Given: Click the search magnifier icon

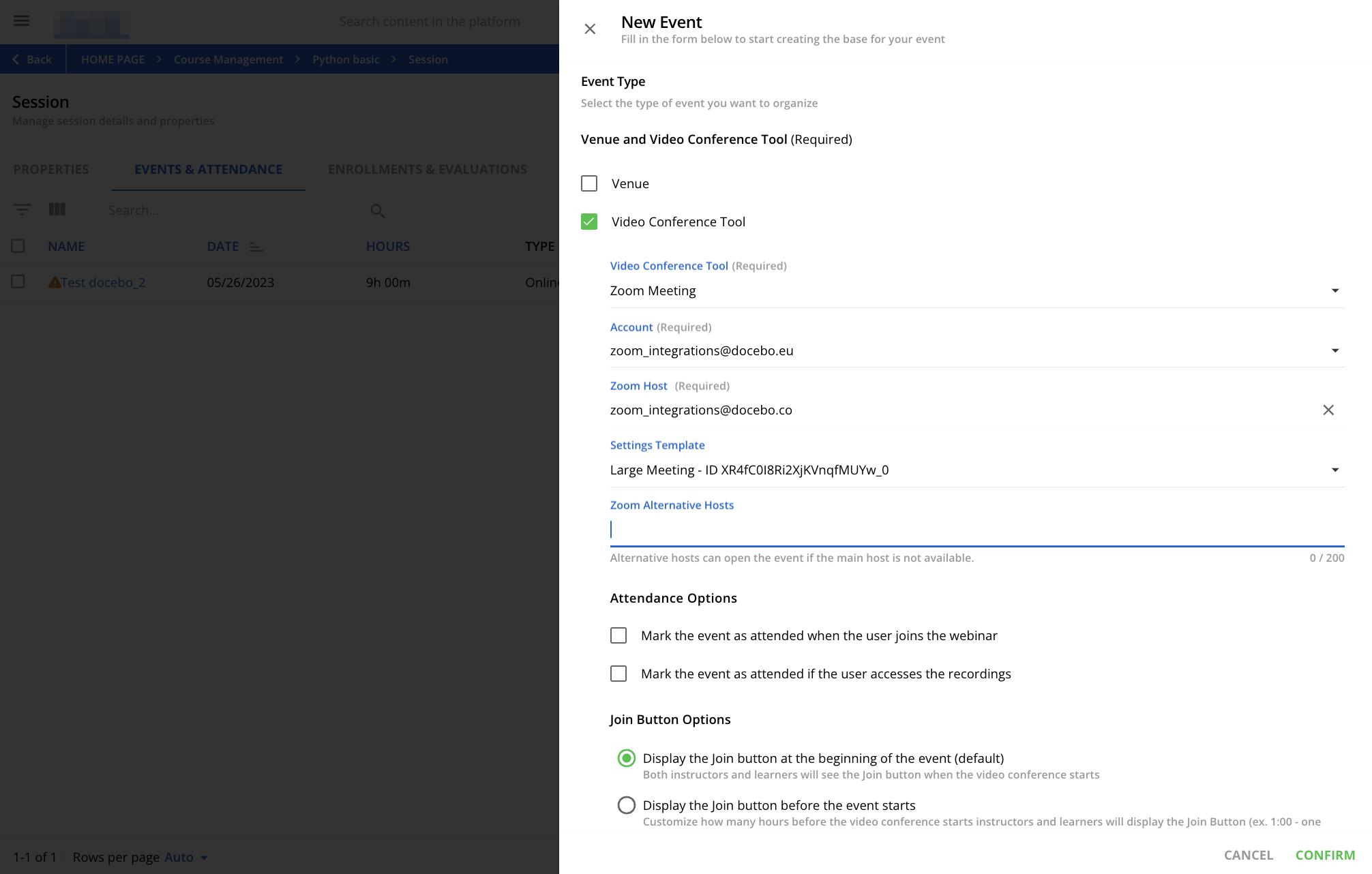Looking at the screenshot, I should tap(378, 211).
